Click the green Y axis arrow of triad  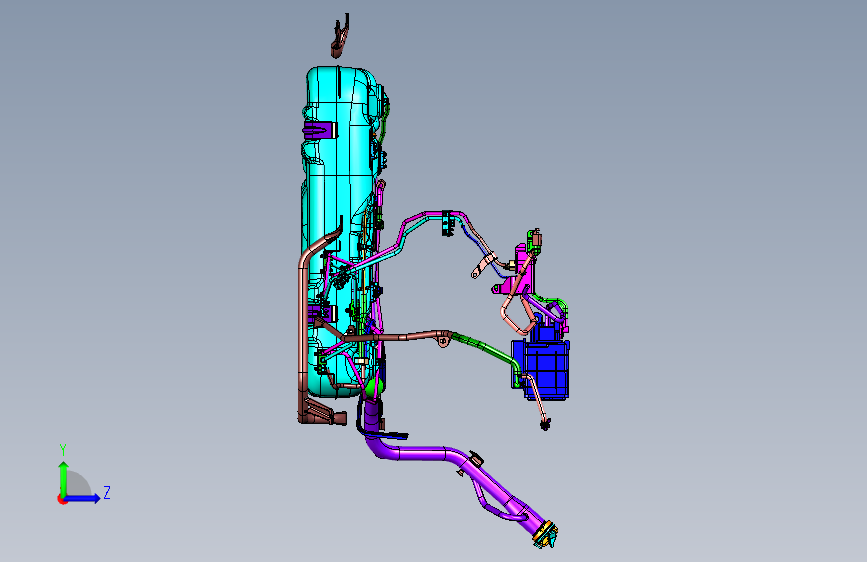coord(63,478)
